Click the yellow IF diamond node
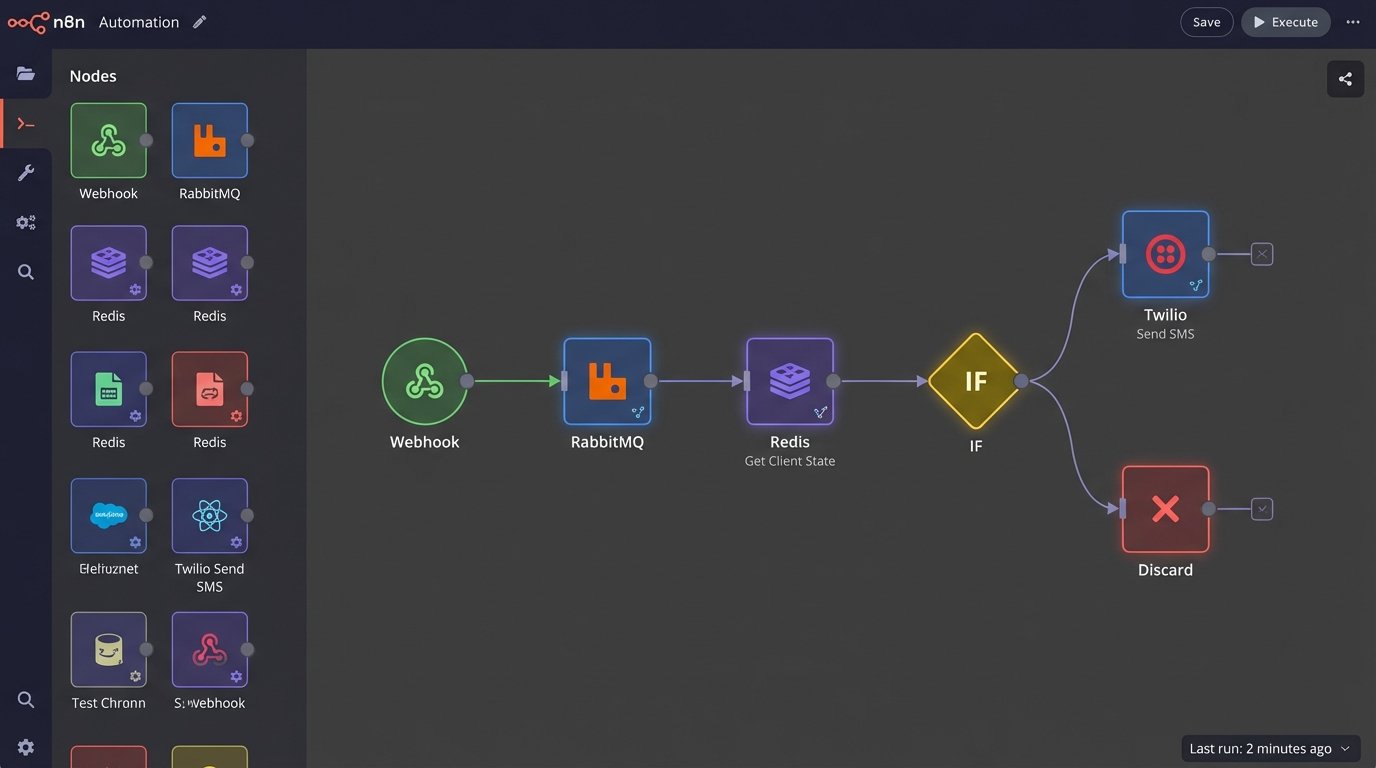Viewport: 1376px width, 768px height. coord(975,381)
